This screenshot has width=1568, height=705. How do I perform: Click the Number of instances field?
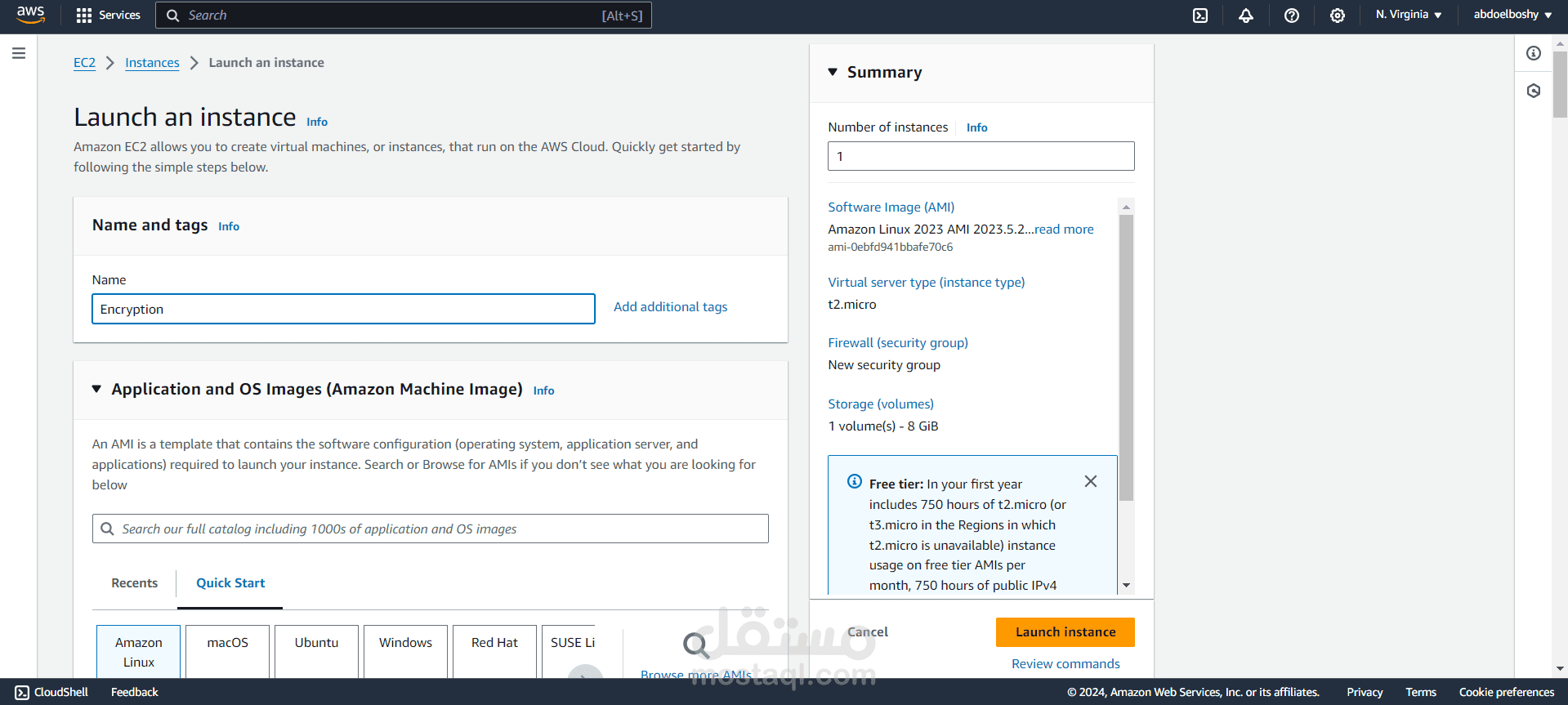[981, 156]
